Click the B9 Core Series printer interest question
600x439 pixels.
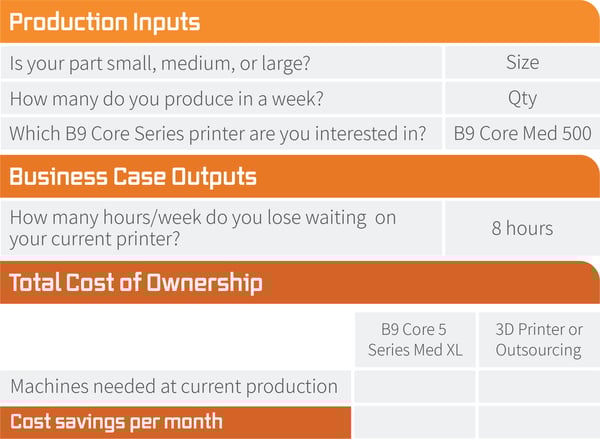[x=218, y=134]
